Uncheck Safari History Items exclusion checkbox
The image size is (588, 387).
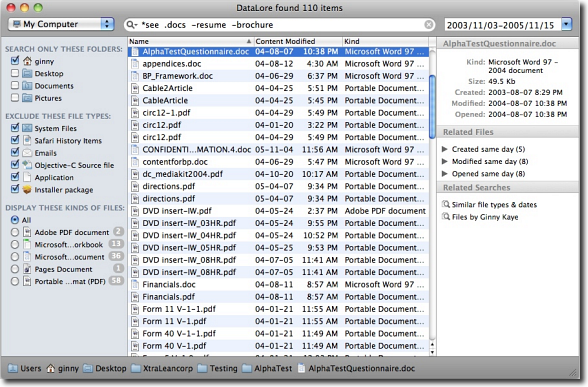pos(15,140)
